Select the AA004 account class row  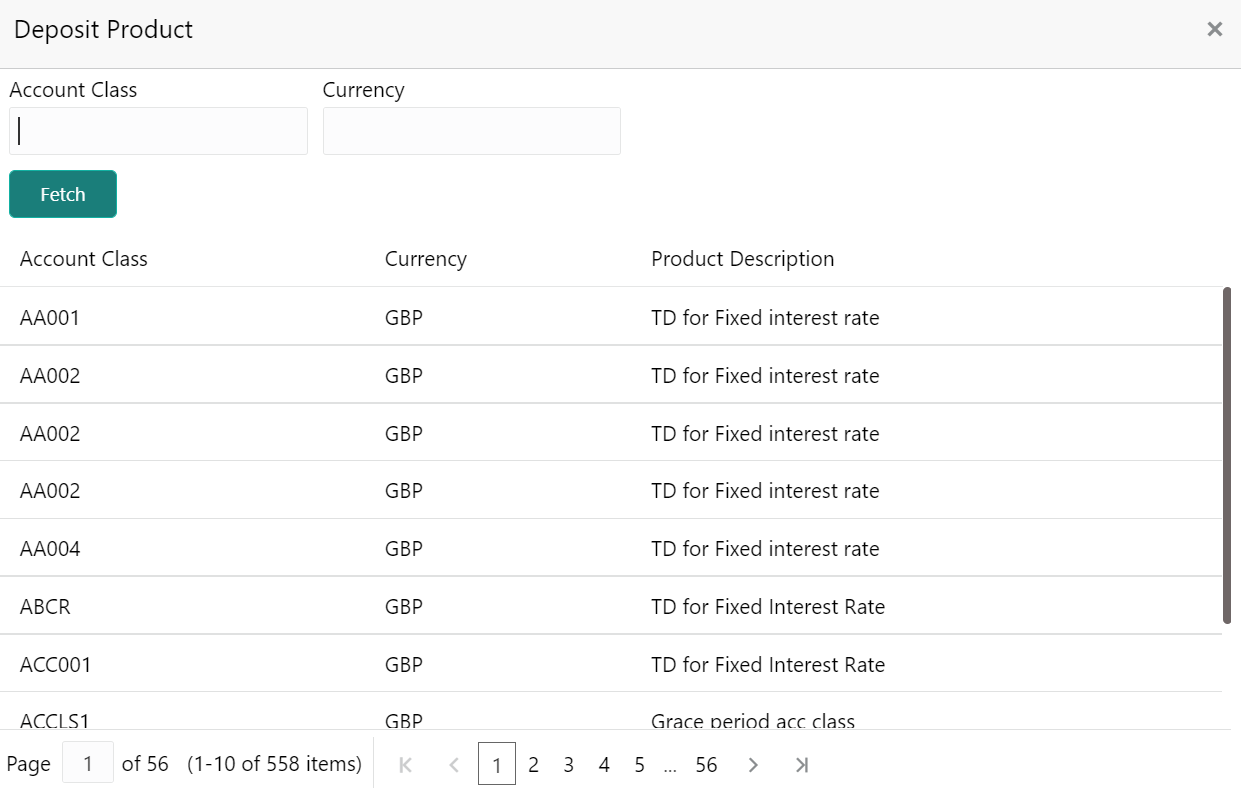point(50,549)
